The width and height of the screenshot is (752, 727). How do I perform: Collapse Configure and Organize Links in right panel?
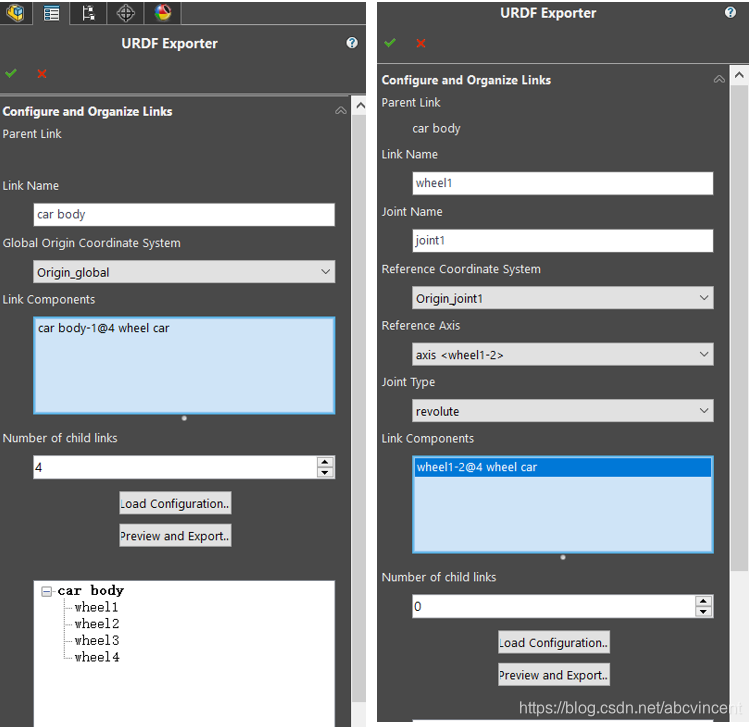click(x=719, y=79)
